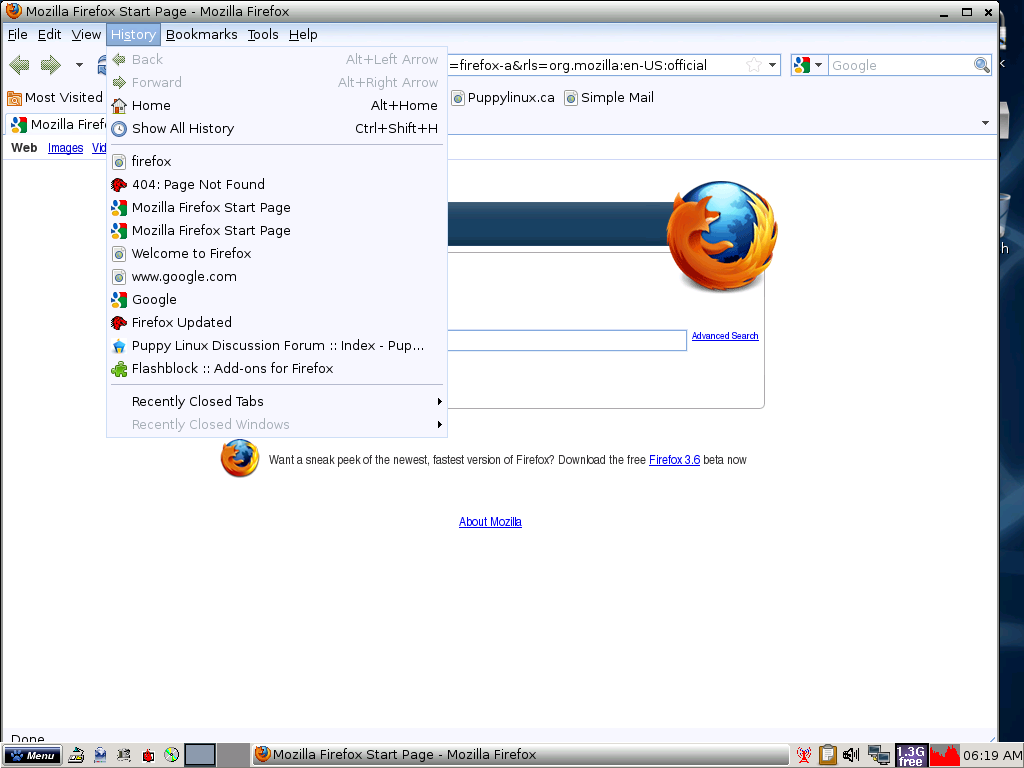Click the speaker volume tray icon

pos(851,755)
